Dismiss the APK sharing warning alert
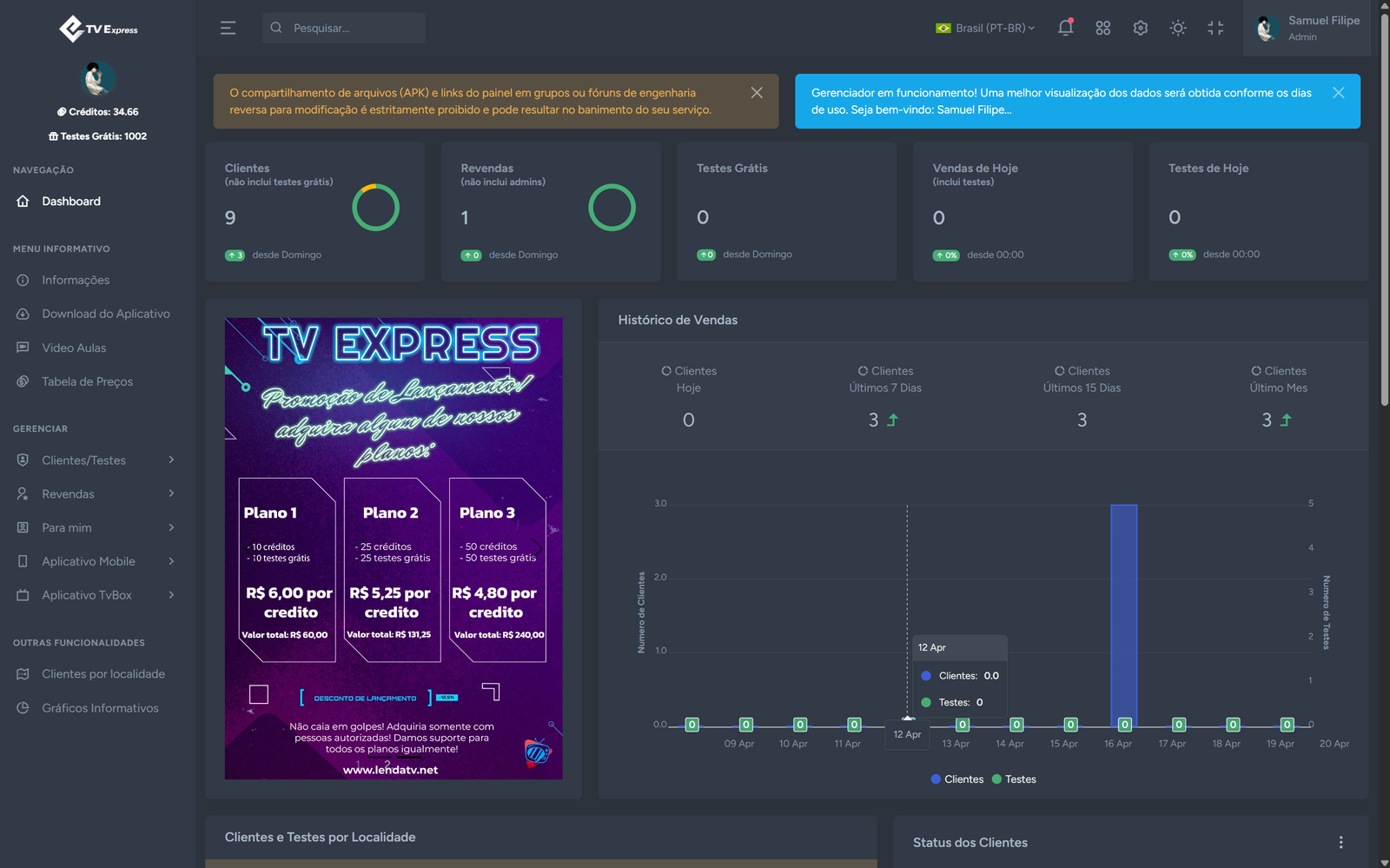This screenshot has width=1390, height=868. (x=757, y=93)
